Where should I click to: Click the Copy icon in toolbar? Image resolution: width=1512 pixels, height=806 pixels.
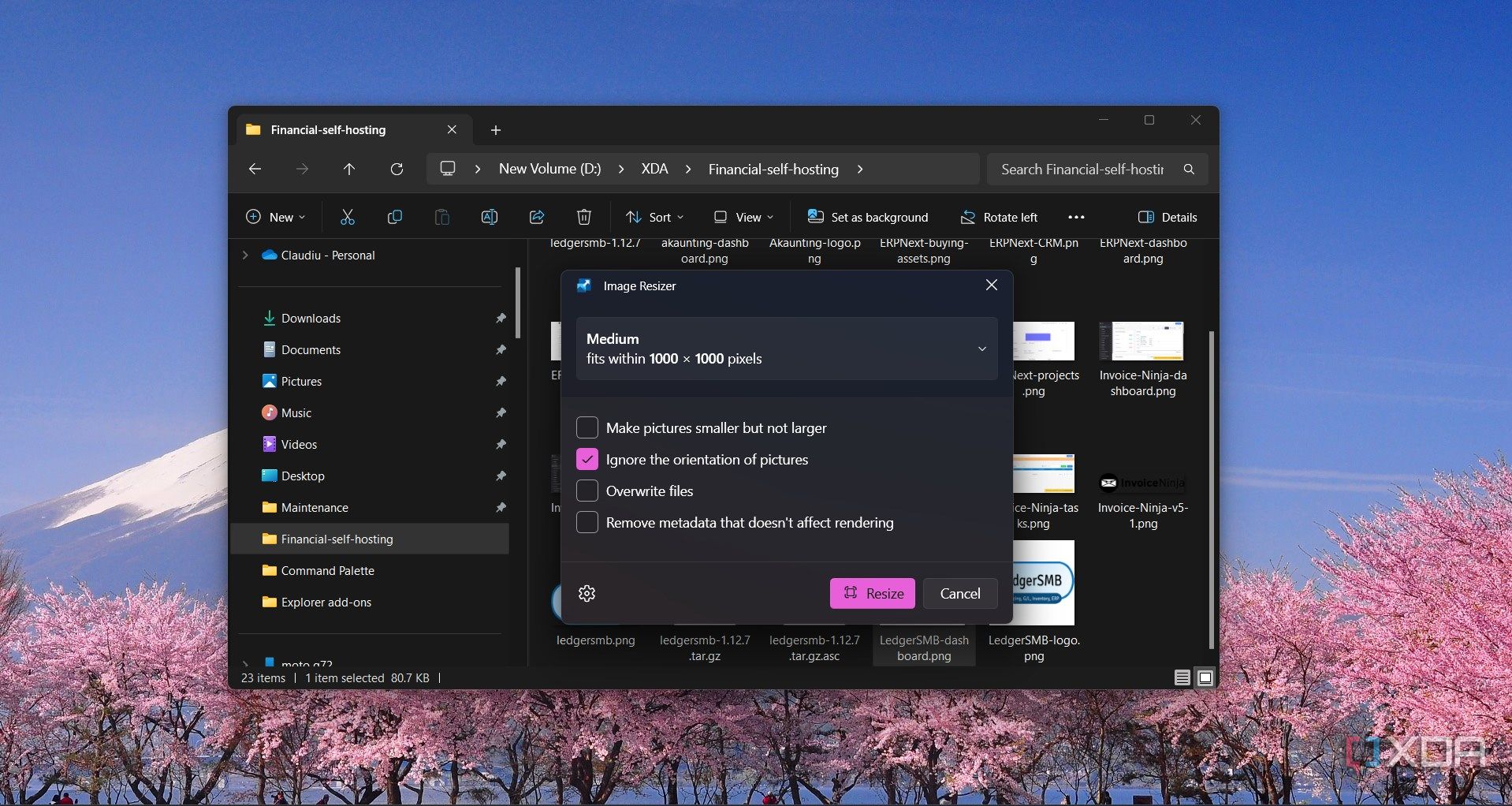394,217
